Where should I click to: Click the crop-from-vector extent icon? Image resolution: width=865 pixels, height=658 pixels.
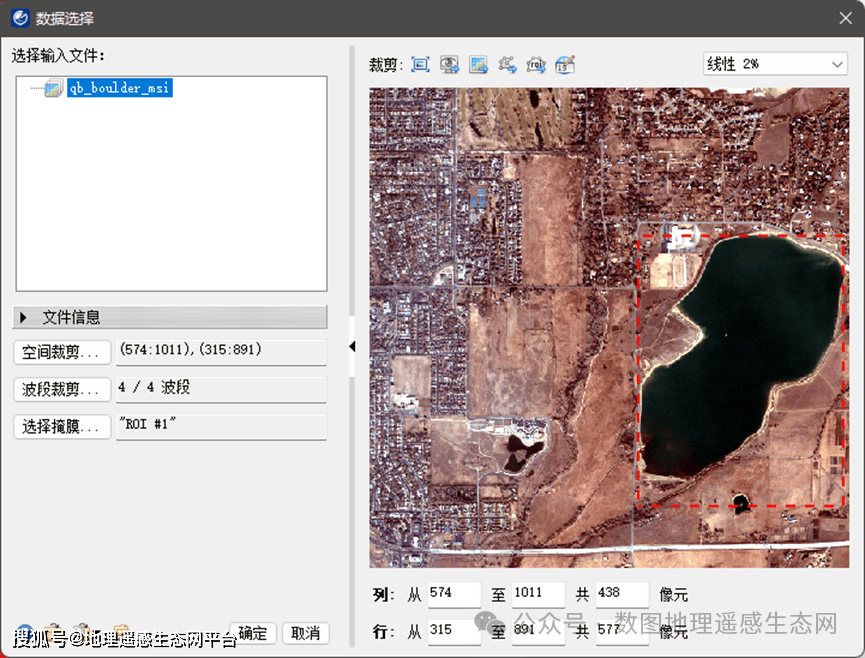(x=508, y=64)
